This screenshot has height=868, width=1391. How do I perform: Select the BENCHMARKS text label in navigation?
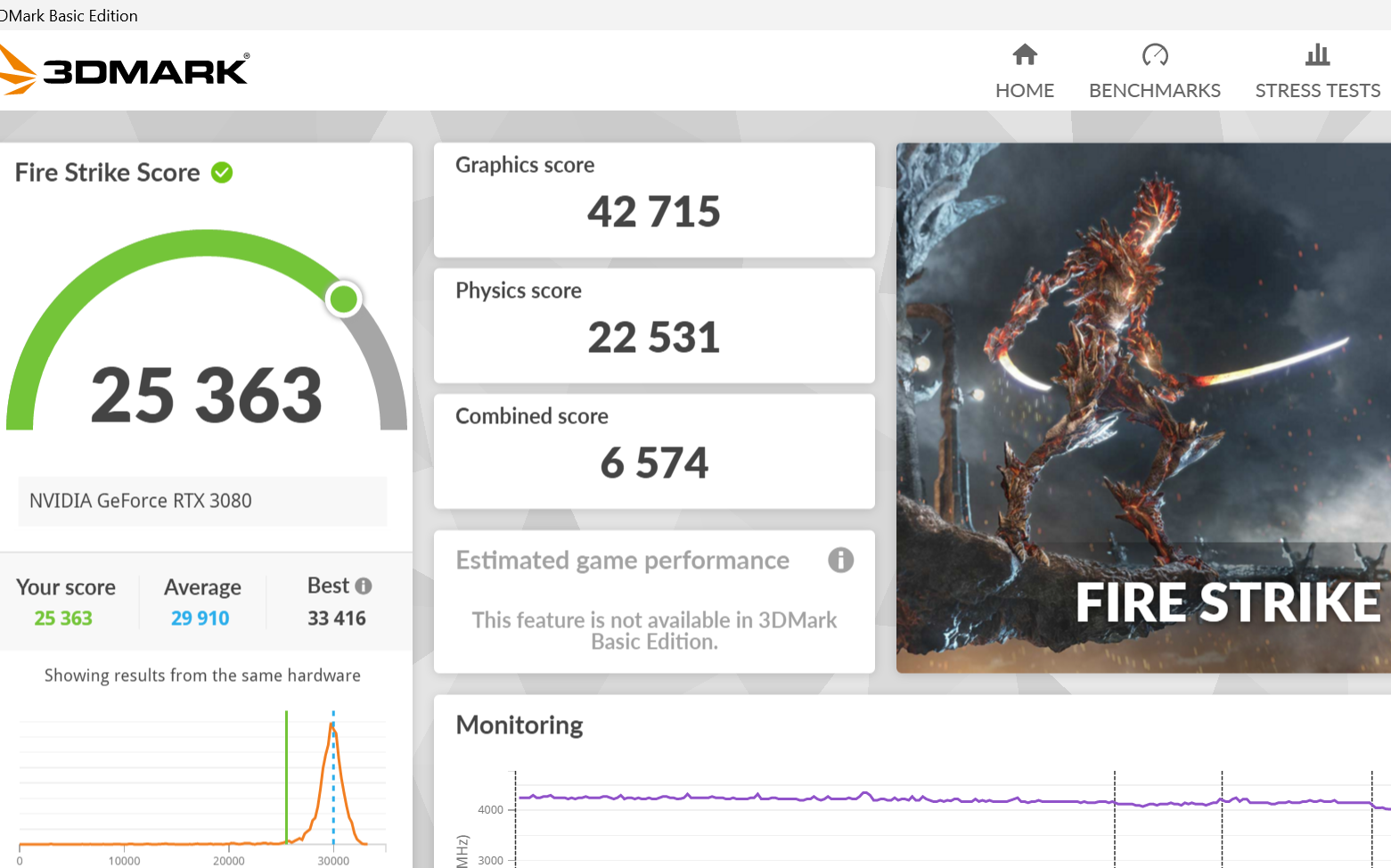(1155, 91)
